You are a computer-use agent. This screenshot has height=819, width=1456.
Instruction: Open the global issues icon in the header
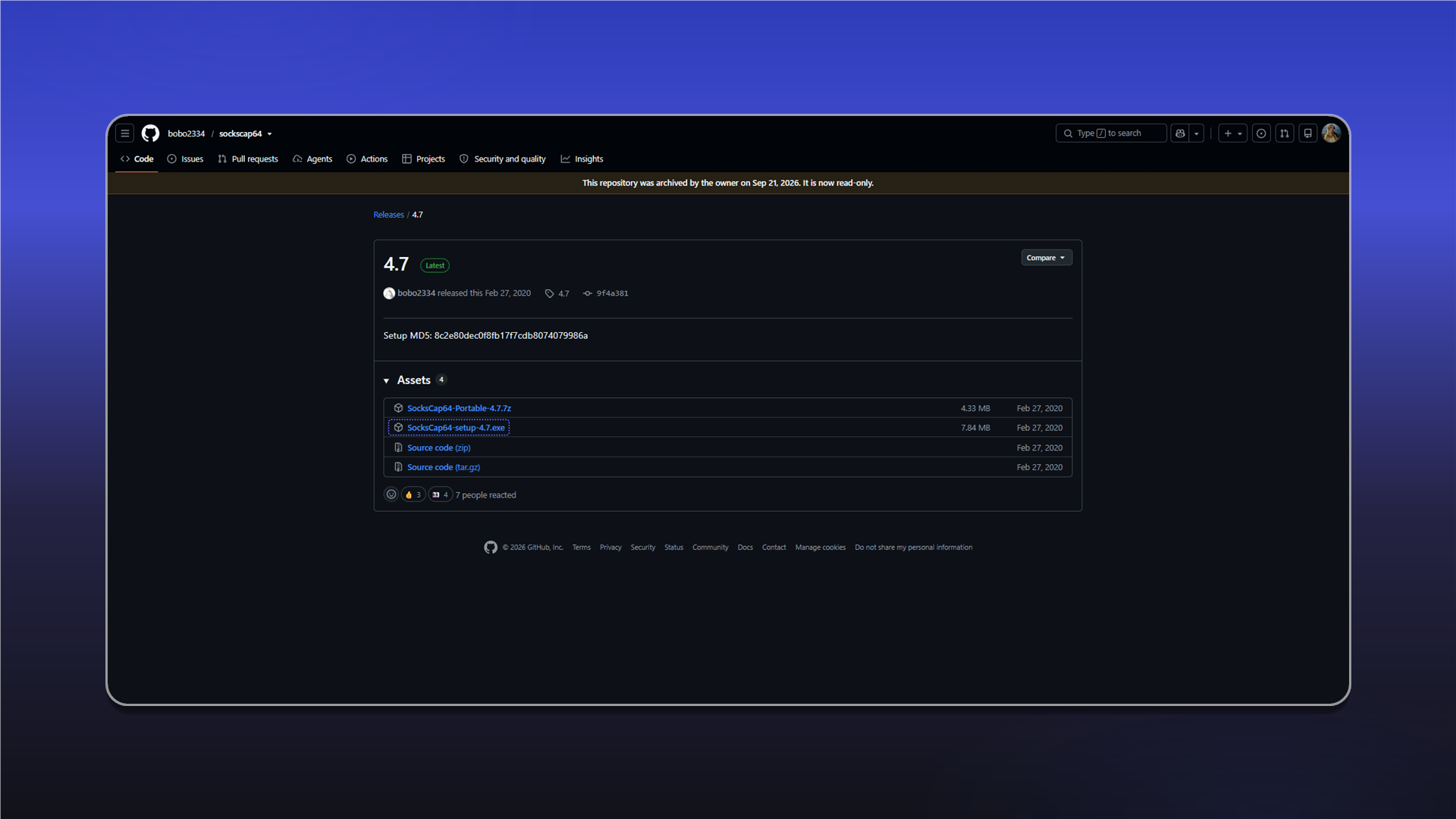pyautogui.click(x=1261, y=133)
